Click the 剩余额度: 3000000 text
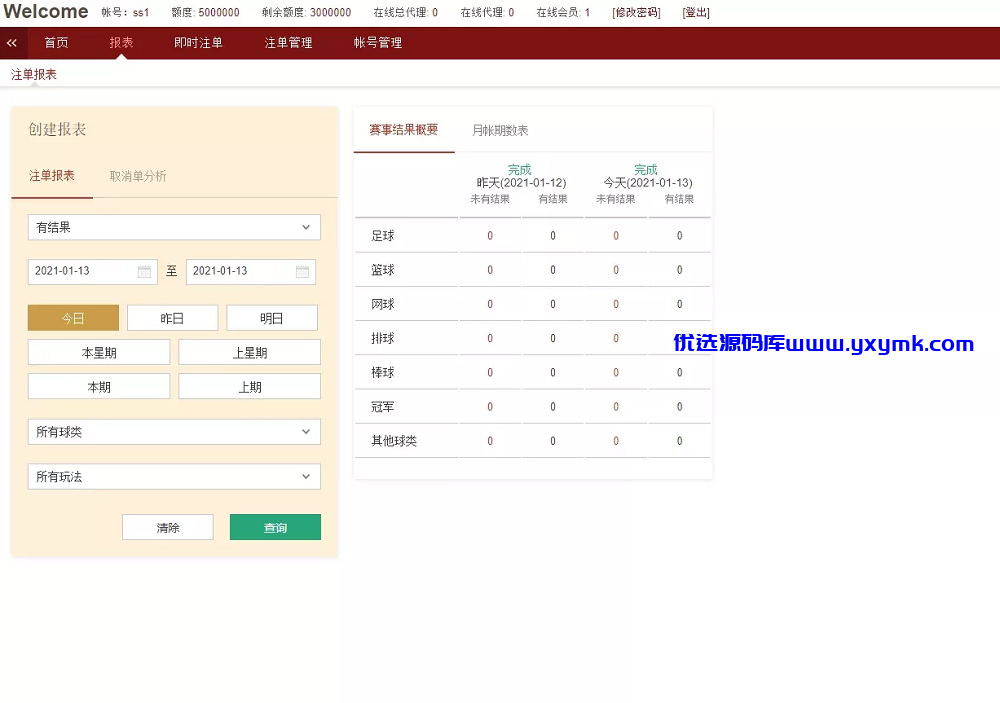The height and width of the screenshot is (703, 1000). coord(306,12)
